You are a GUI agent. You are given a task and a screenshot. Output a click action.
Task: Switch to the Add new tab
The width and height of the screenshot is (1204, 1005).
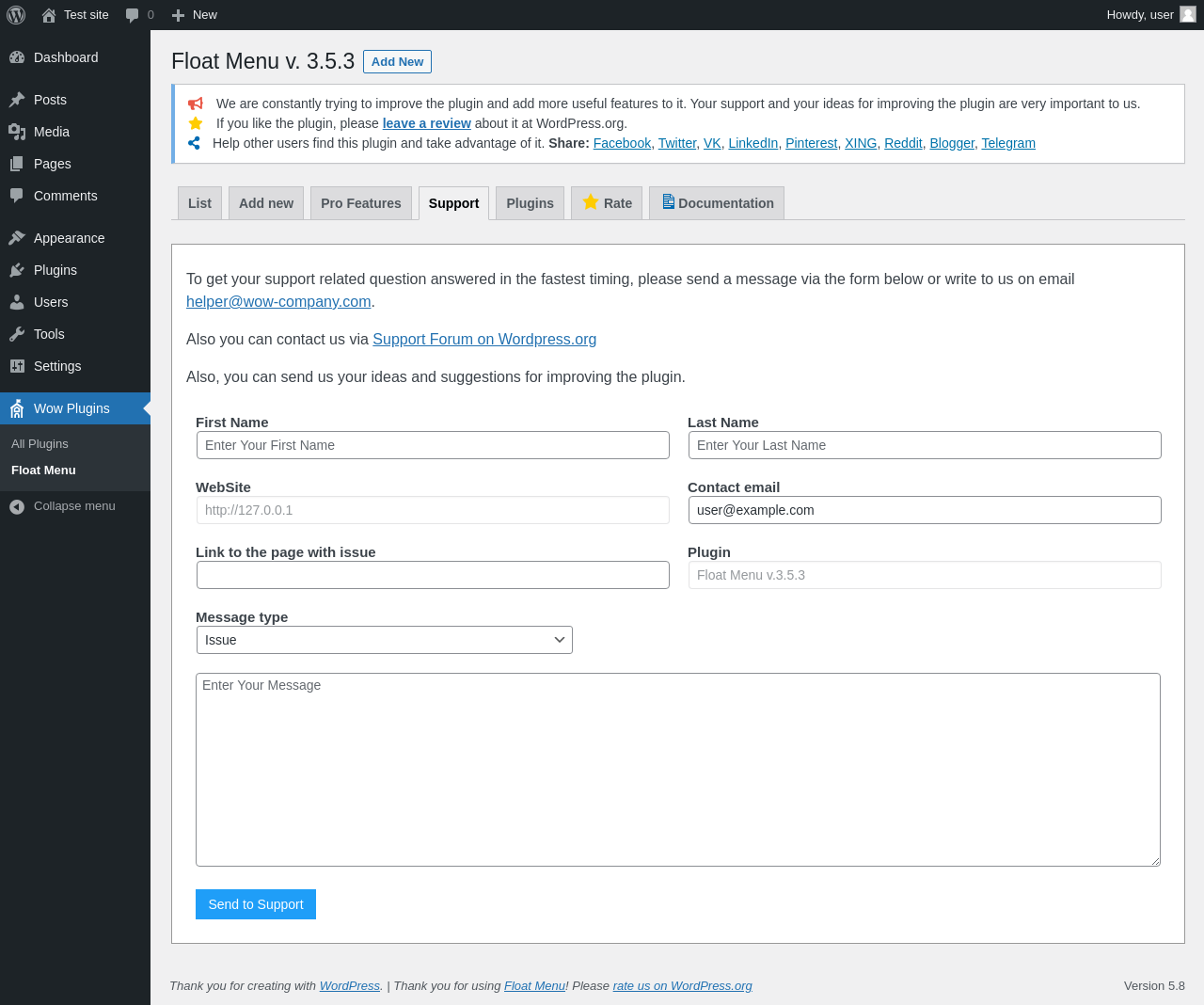pos(266,203)
